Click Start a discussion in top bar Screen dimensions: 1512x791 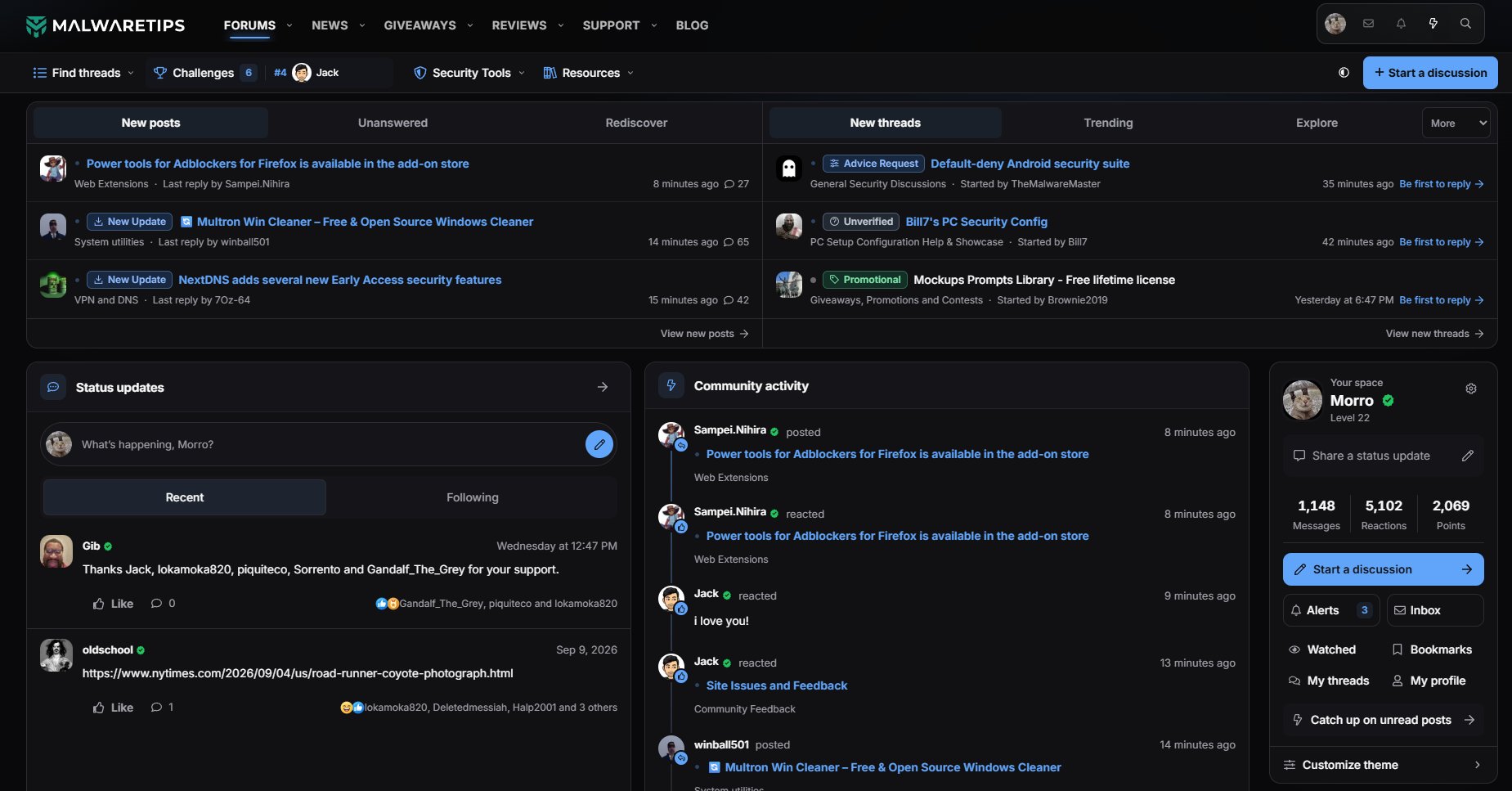point(1430,73)
